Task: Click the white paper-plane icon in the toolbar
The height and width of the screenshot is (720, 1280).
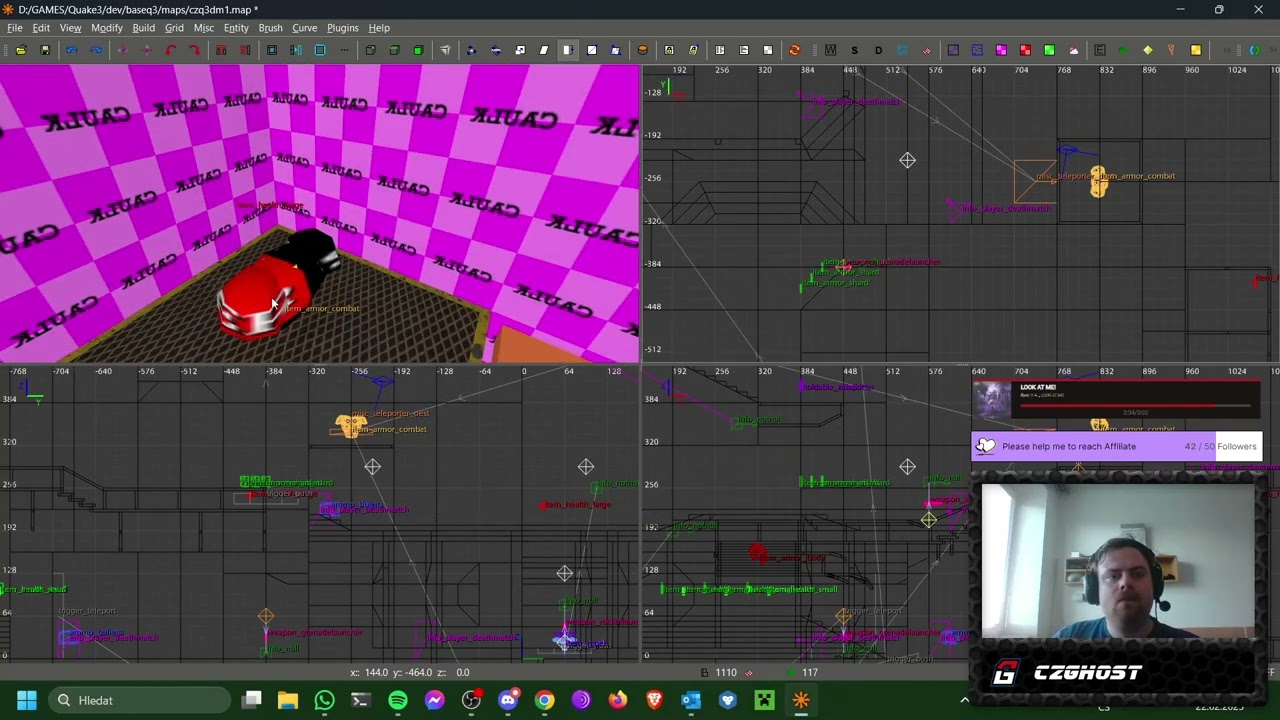Action: point(446,50)
